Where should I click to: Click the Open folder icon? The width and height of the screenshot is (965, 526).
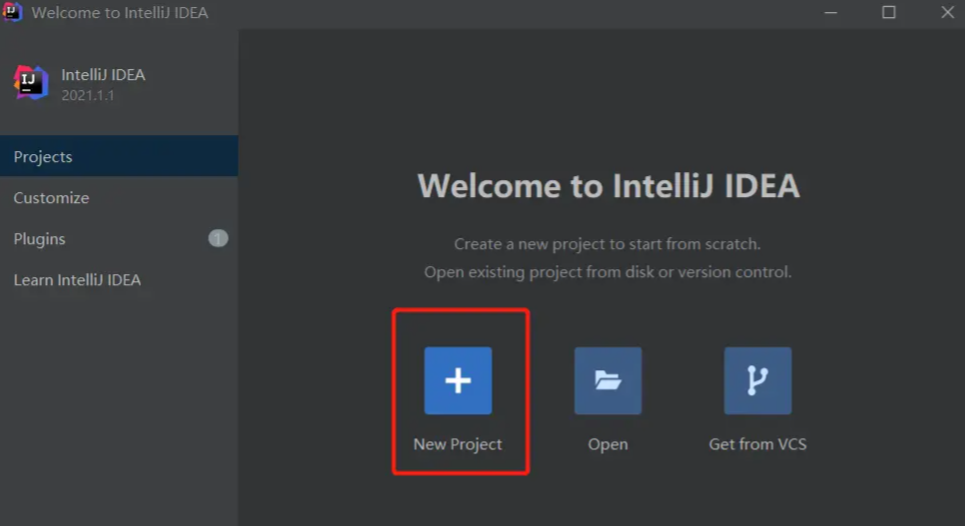pyautogui.click(x=608, y=380)
